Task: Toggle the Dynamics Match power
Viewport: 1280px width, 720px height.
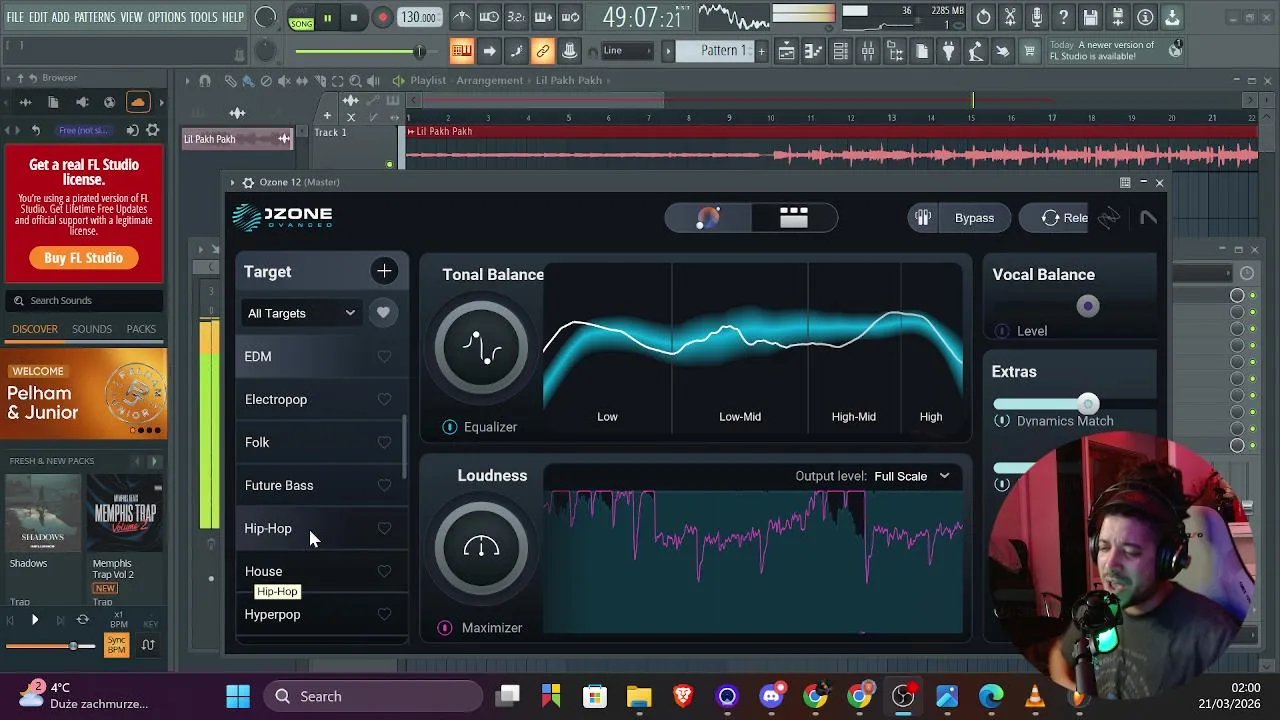Action: [x=1002, y=421]
